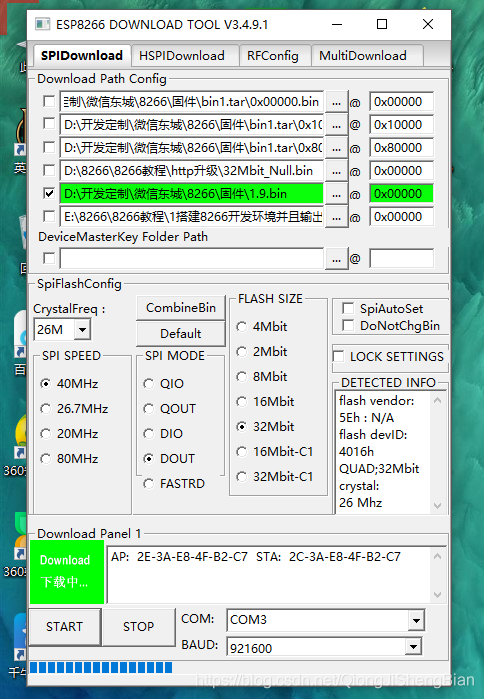484x699 pixels.
Task: Click the green 0x00000 address field
Action: 401,193
